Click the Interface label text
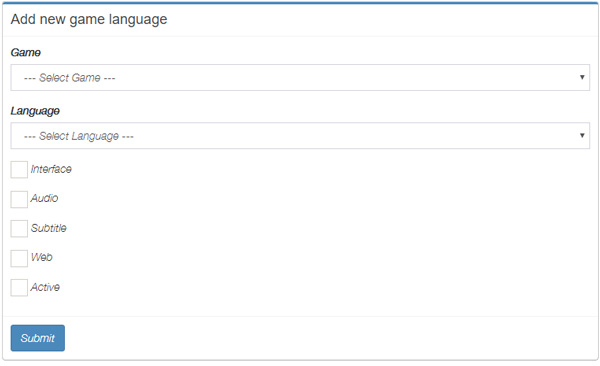This screenshot has height=366, width=600. pyautogui.click(x=51, y=169)
